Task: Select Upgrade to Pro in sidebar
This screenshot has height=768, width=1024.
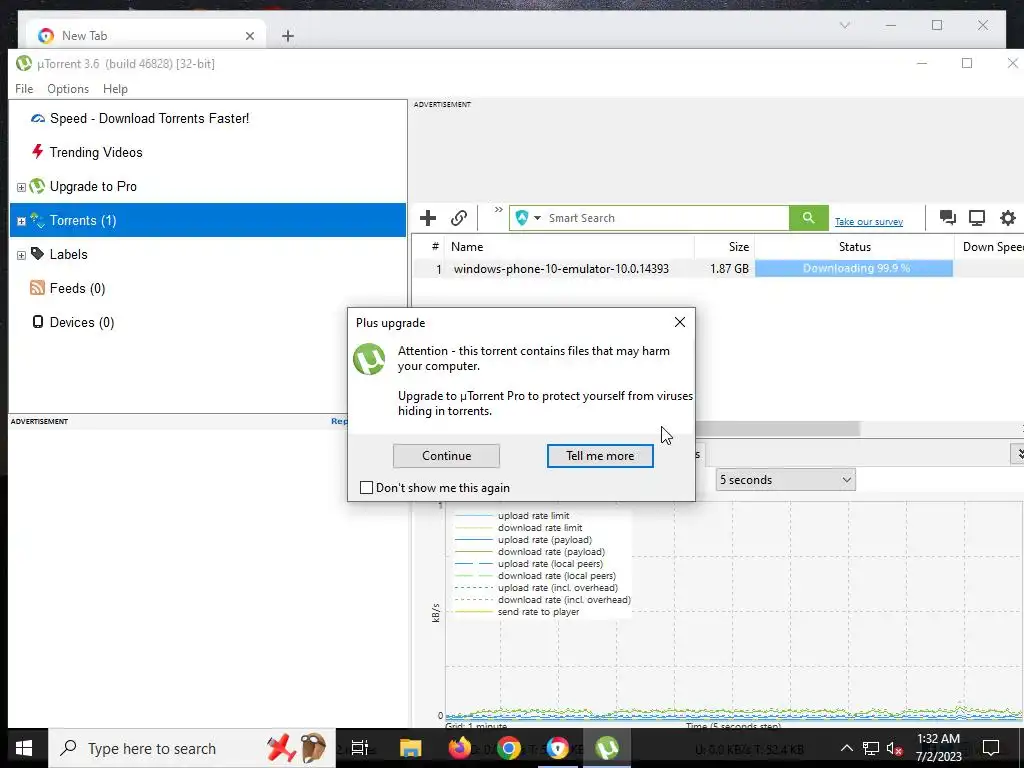Action: [x=93, y=186]
